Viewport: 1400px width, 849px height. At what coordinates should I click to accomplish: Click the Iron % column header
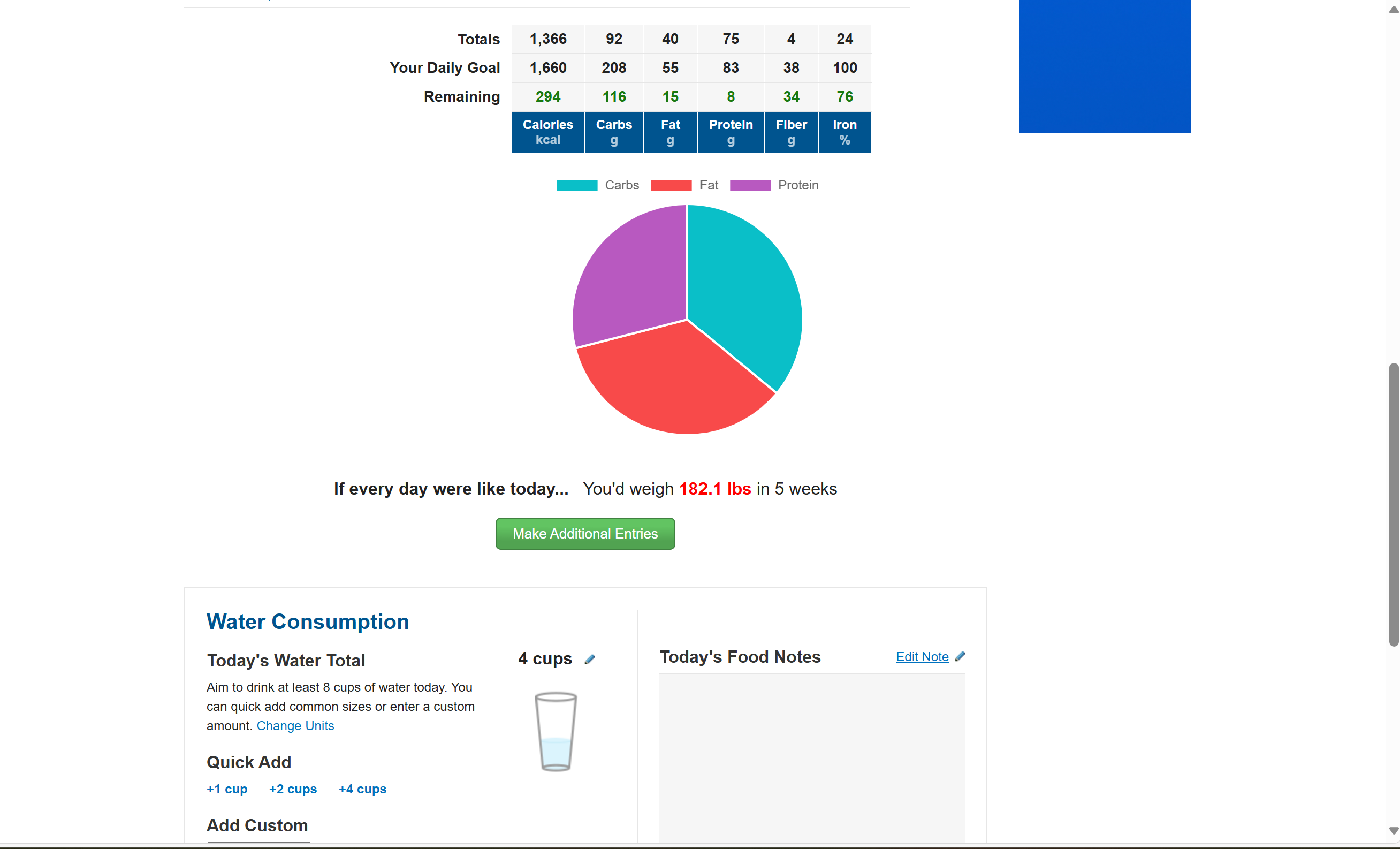coord(845,132)
